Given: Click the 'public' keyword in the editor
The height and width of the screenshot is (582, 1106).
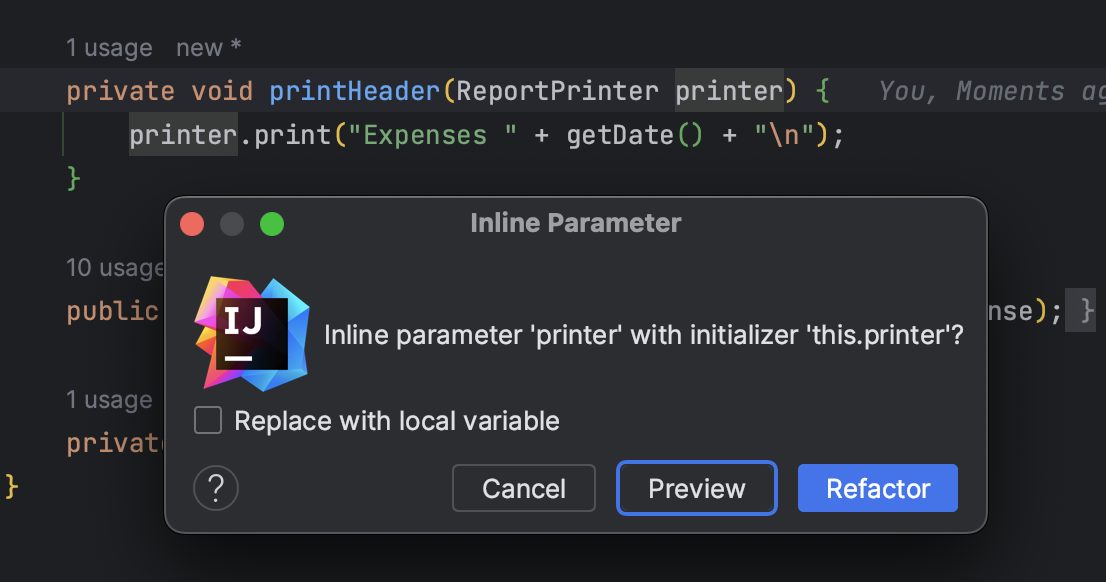Looking at the screenshot, I should [112, 311].
